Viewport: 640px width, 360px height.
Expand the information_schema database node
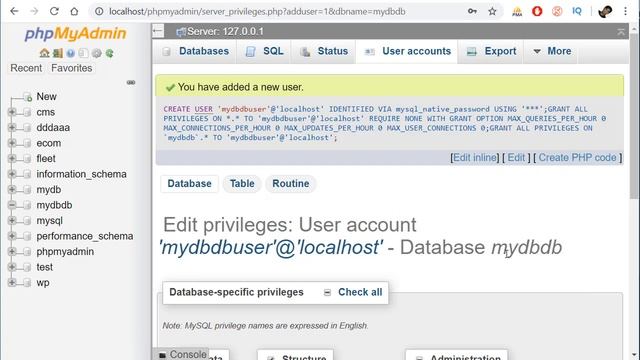point(12,174)
